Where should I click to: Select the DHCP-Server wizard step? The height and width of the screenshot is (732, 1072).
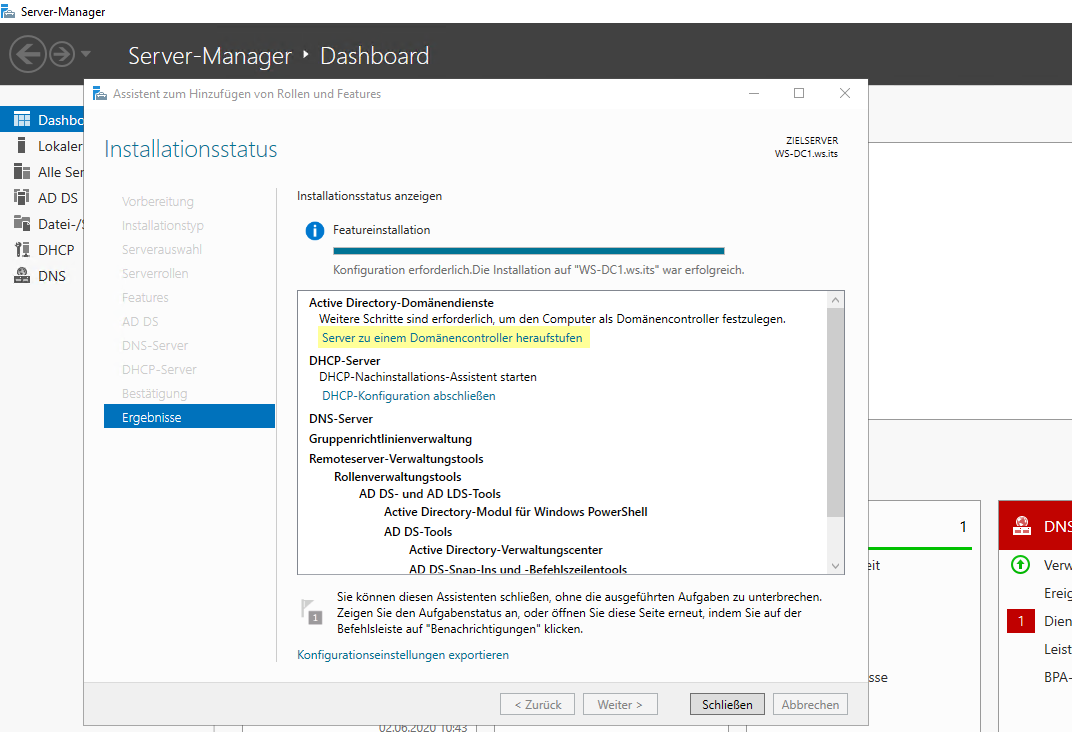(159, 369)
